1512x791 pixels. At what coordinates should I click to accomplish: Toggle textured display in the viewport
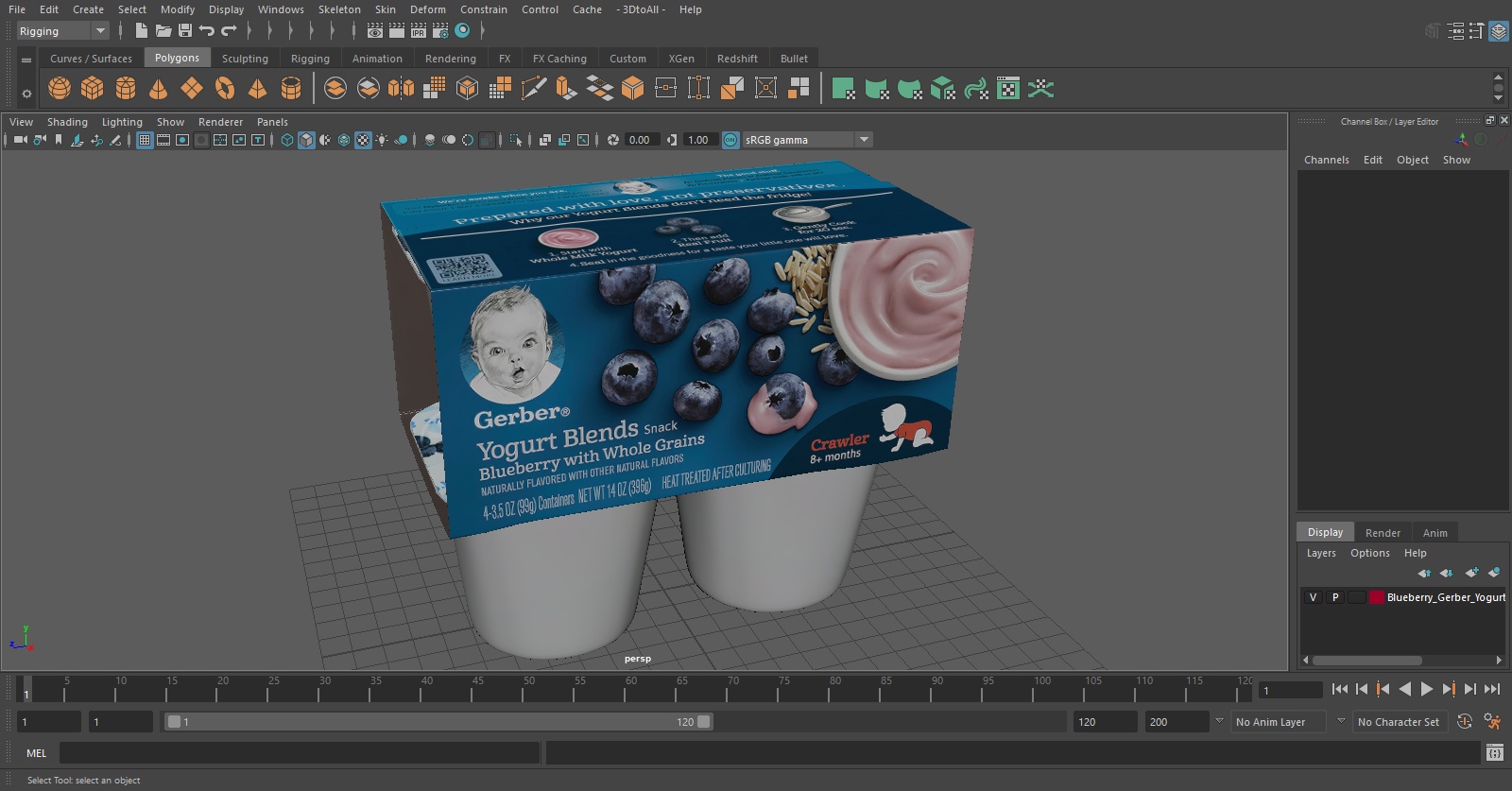363,140
